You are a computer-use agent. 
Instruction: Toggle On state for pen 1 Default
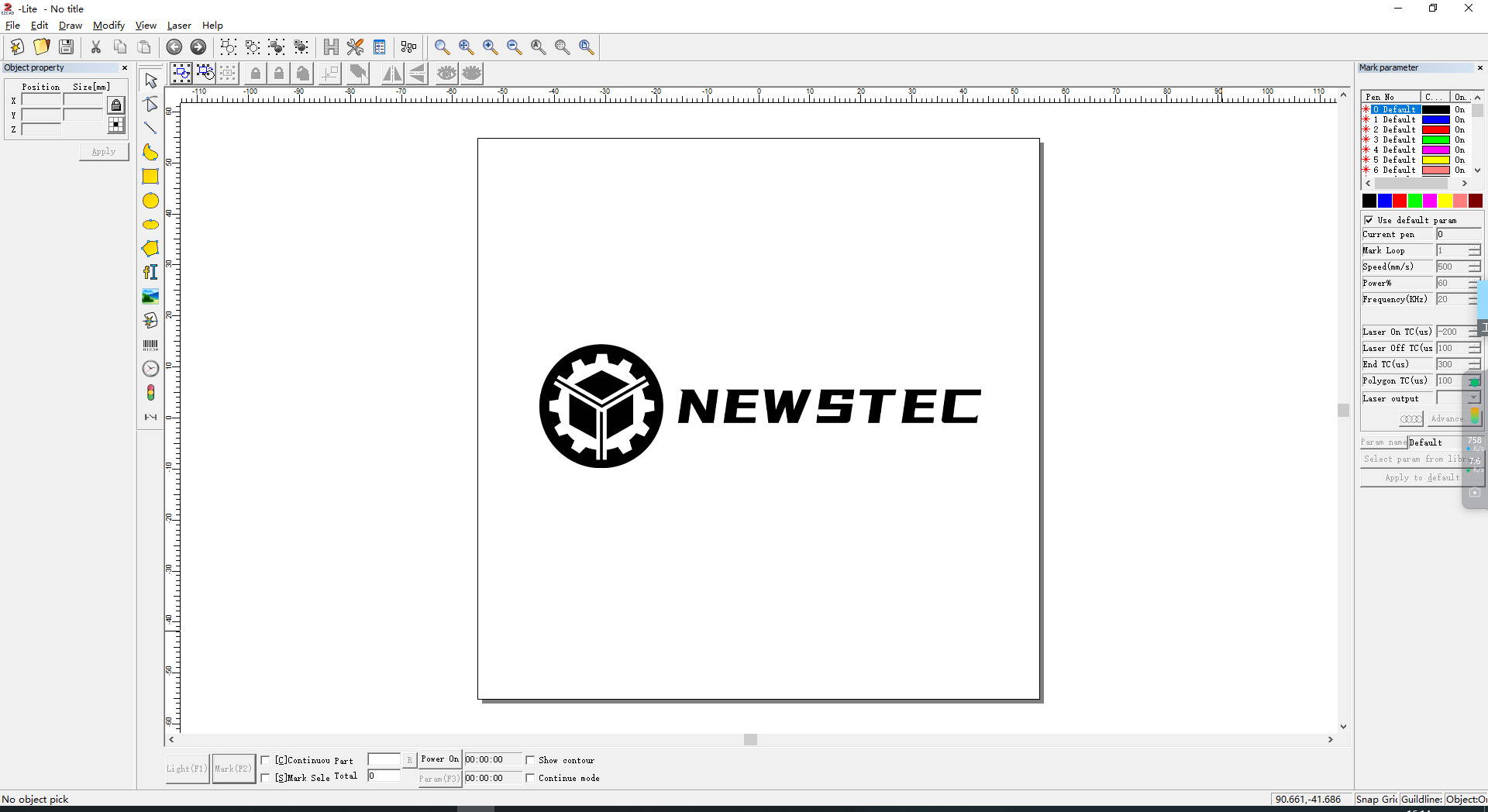[x=1459, y=119]
